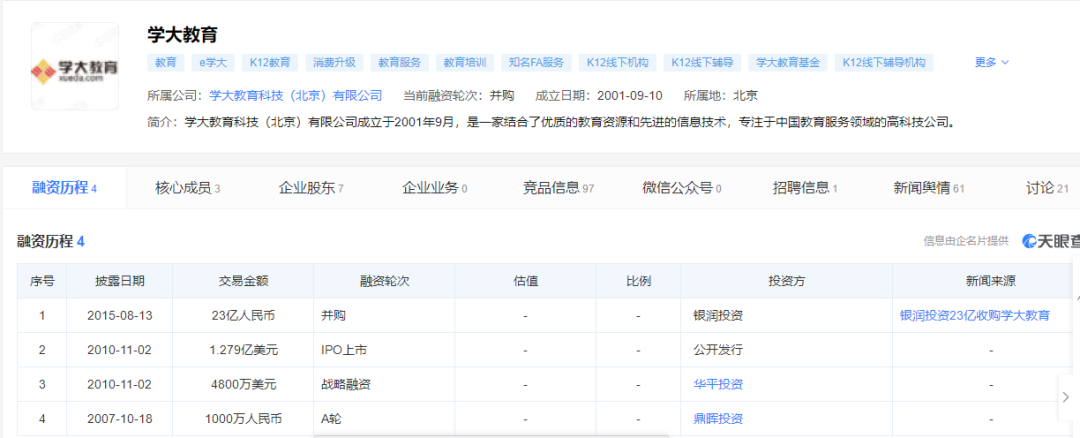Click the 2015-08-13 date cell
Screen dimensions: 1080x438
(120, 316)
